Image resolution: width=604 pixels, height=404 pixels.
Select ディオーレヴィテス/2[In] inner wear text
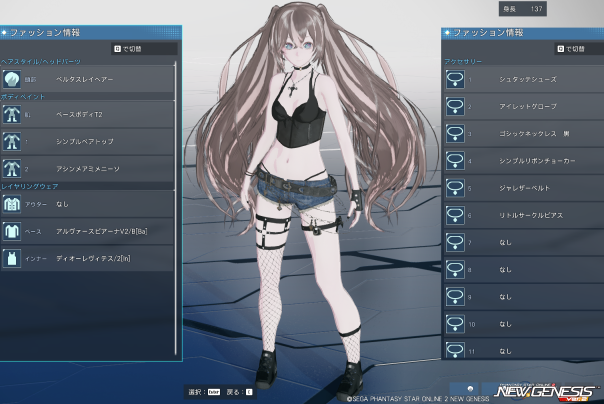click(x=93, y=258)
